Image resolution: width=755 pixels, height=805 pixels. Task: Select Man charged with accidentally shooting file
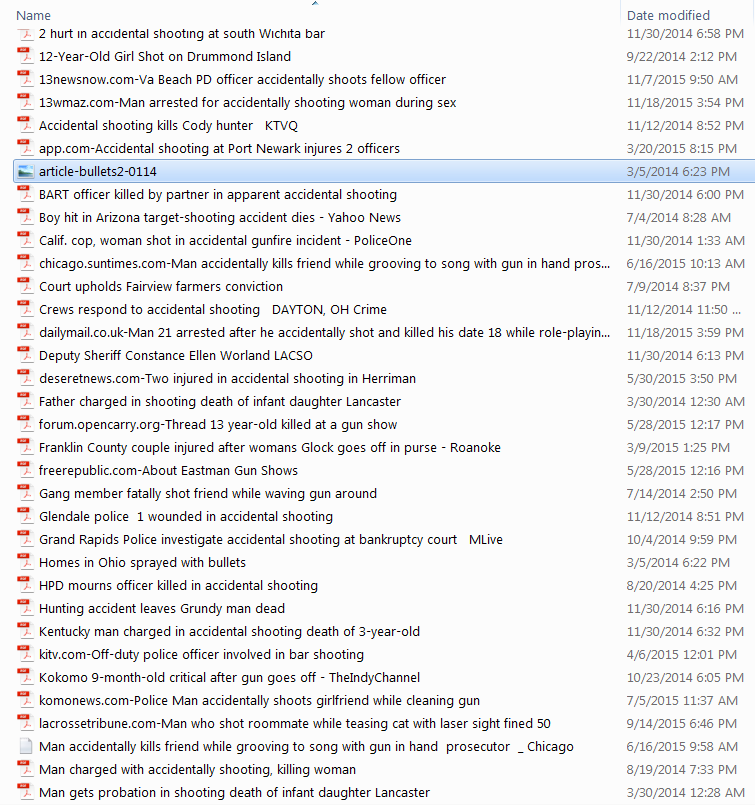(197, 770)
